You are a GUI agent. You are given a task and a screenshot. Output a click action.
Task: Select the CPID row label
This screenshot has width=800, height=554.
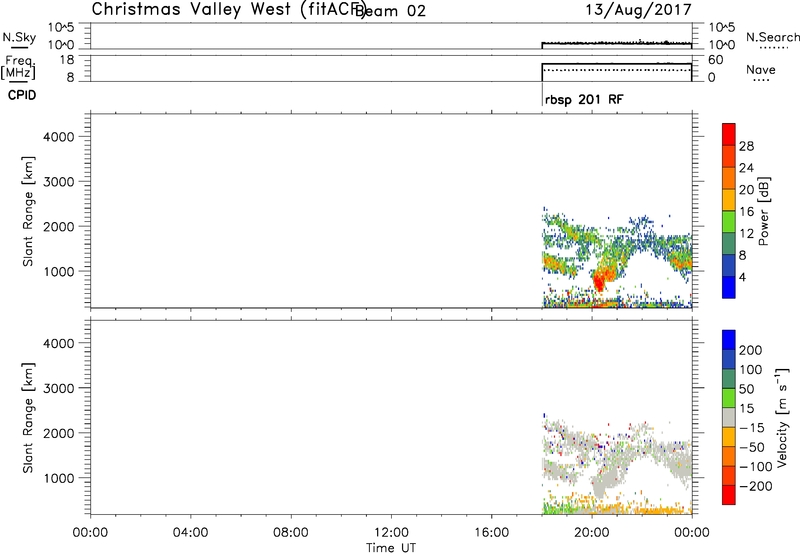click(22, 95)
